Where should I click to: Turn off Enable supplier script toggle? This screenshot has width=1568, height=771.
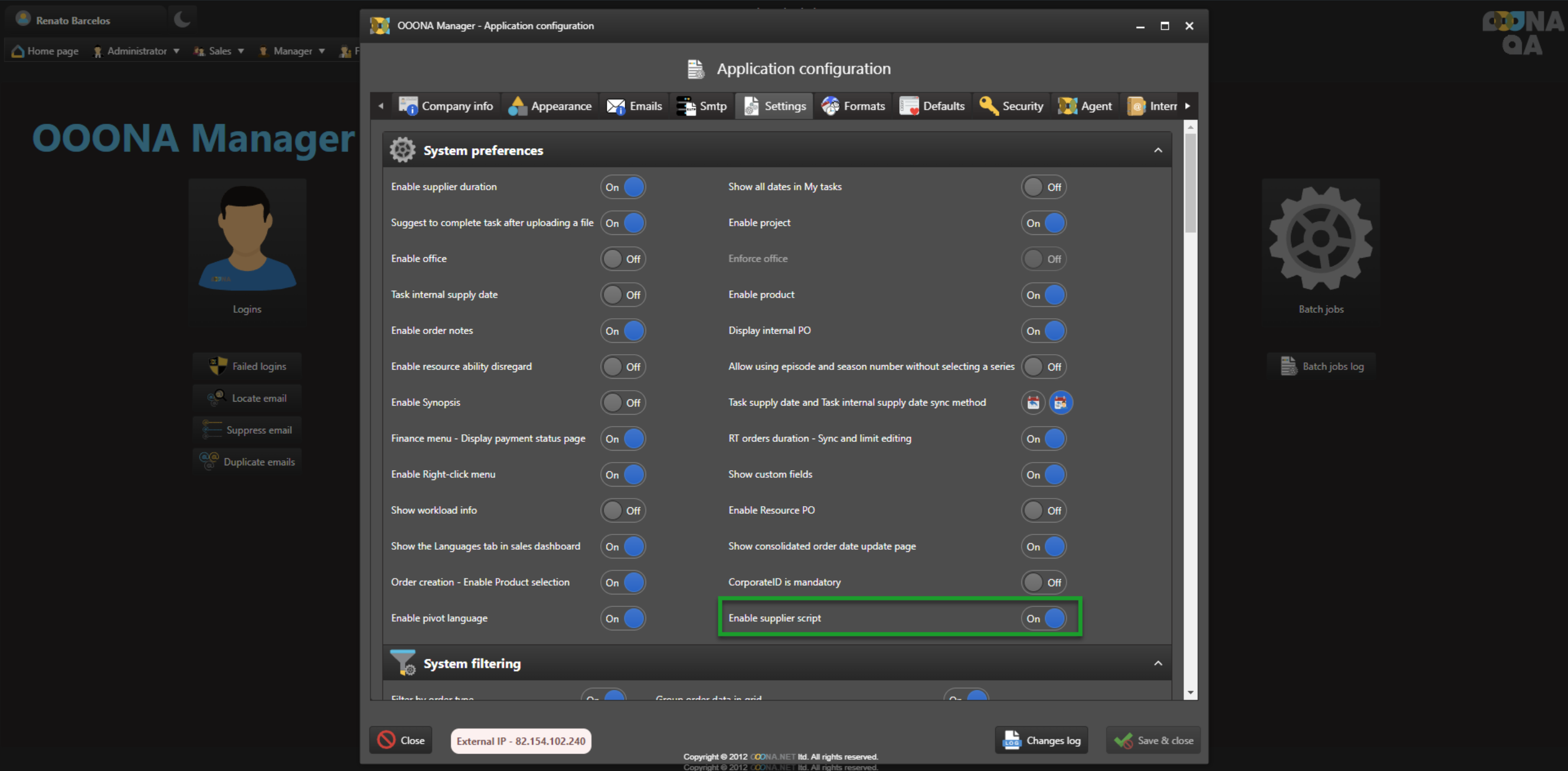1044,618
